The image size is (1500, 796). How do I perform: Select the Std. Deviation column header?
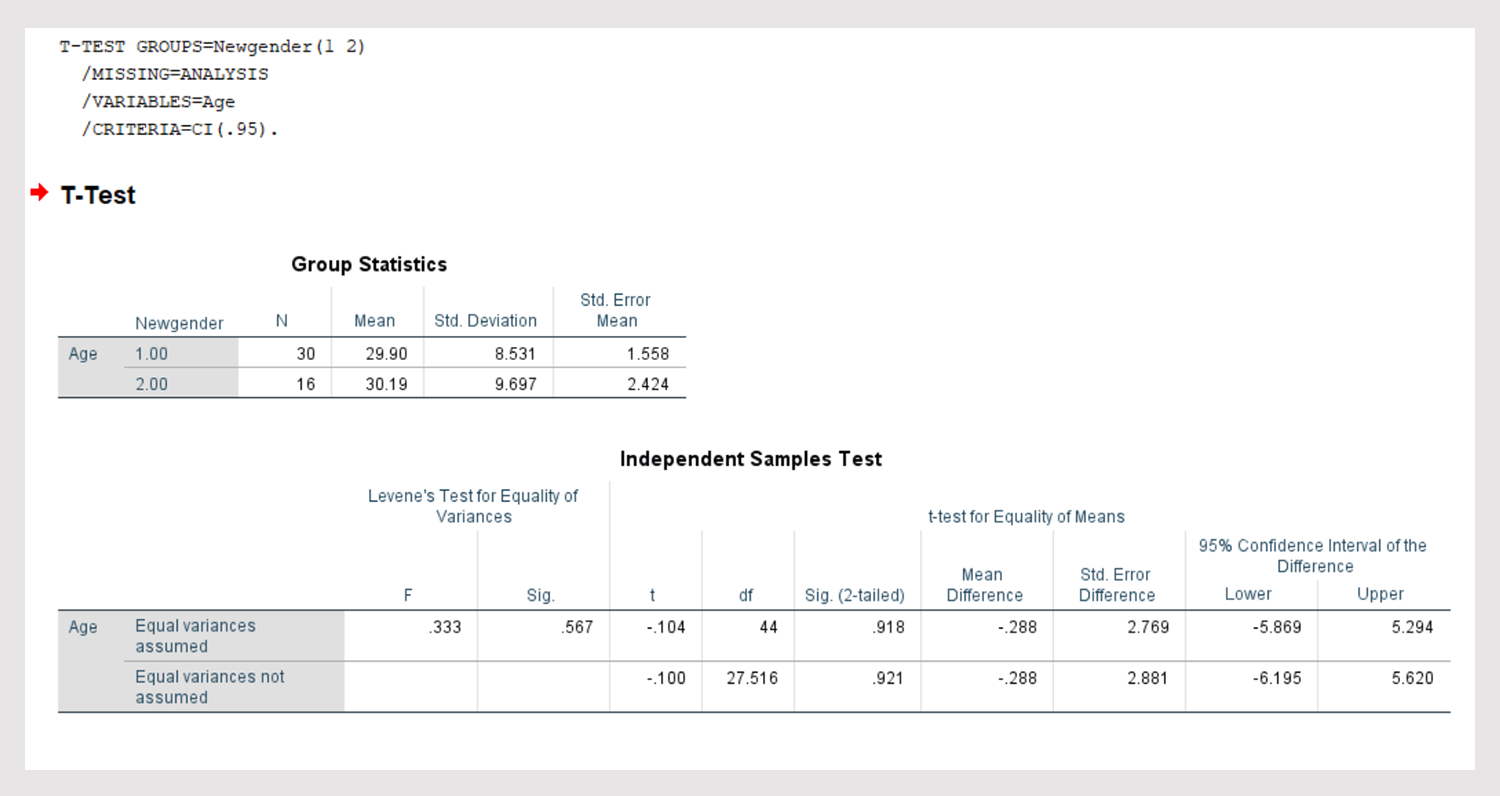click(x=486, y=321)
